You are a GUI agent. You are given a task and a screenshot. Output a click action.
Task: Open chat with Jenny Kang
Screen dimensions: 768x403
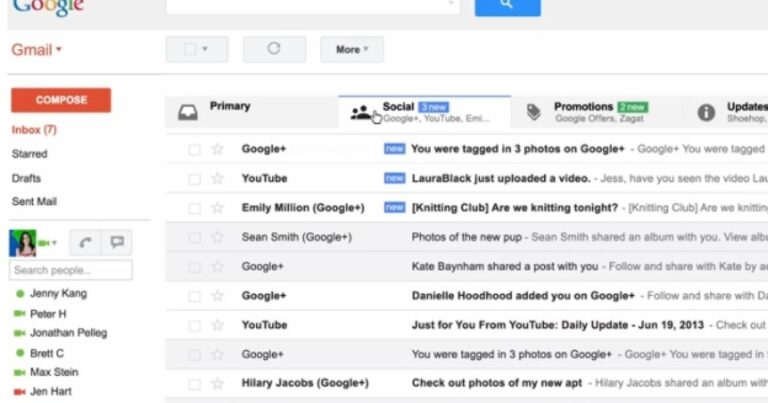pos(58,293)
